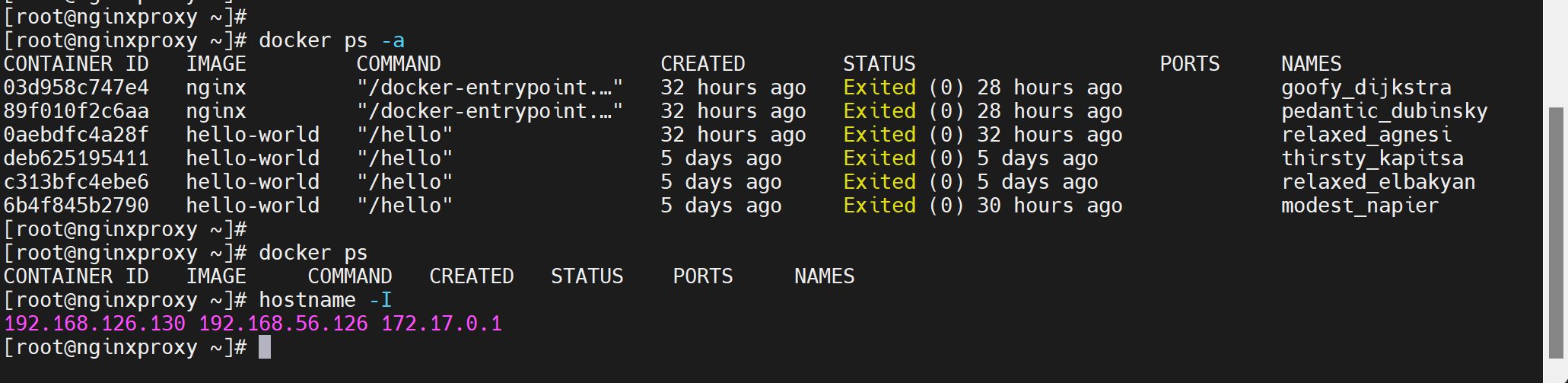Click the "hostname -I" command text
The width and height of the screenshot is (1568, 383).
coord(326,300)
